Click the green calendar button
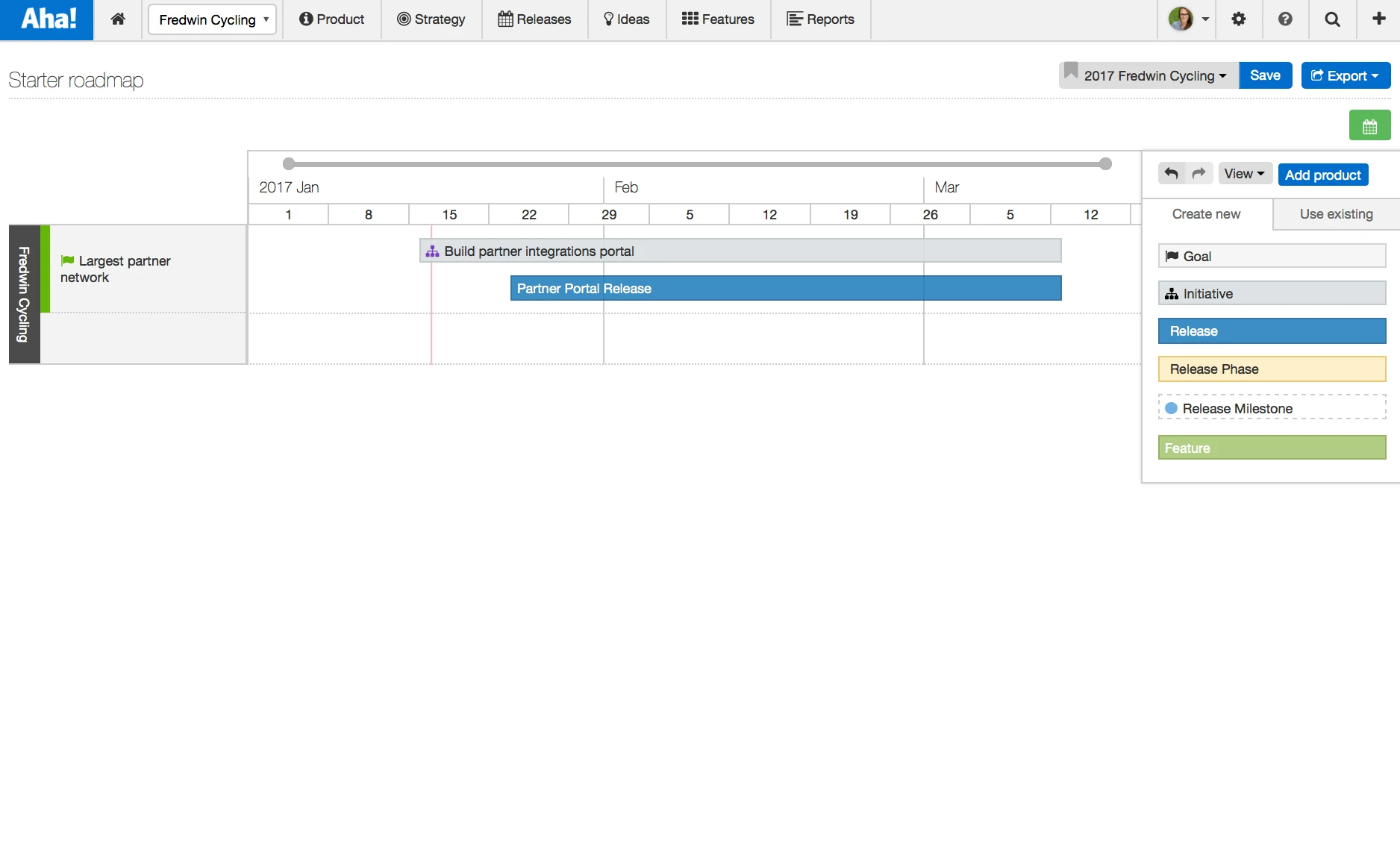 click(1370, 125)
